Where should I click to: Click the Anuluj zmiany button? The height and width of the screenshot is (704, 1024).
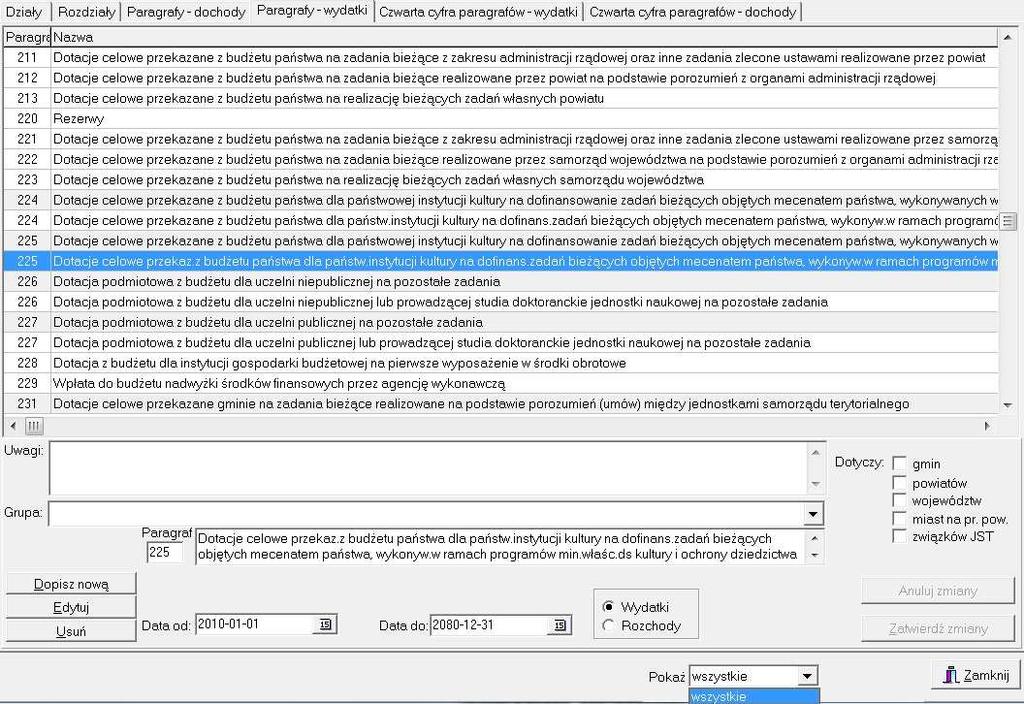pyautogui.click(x=938, y=590)
